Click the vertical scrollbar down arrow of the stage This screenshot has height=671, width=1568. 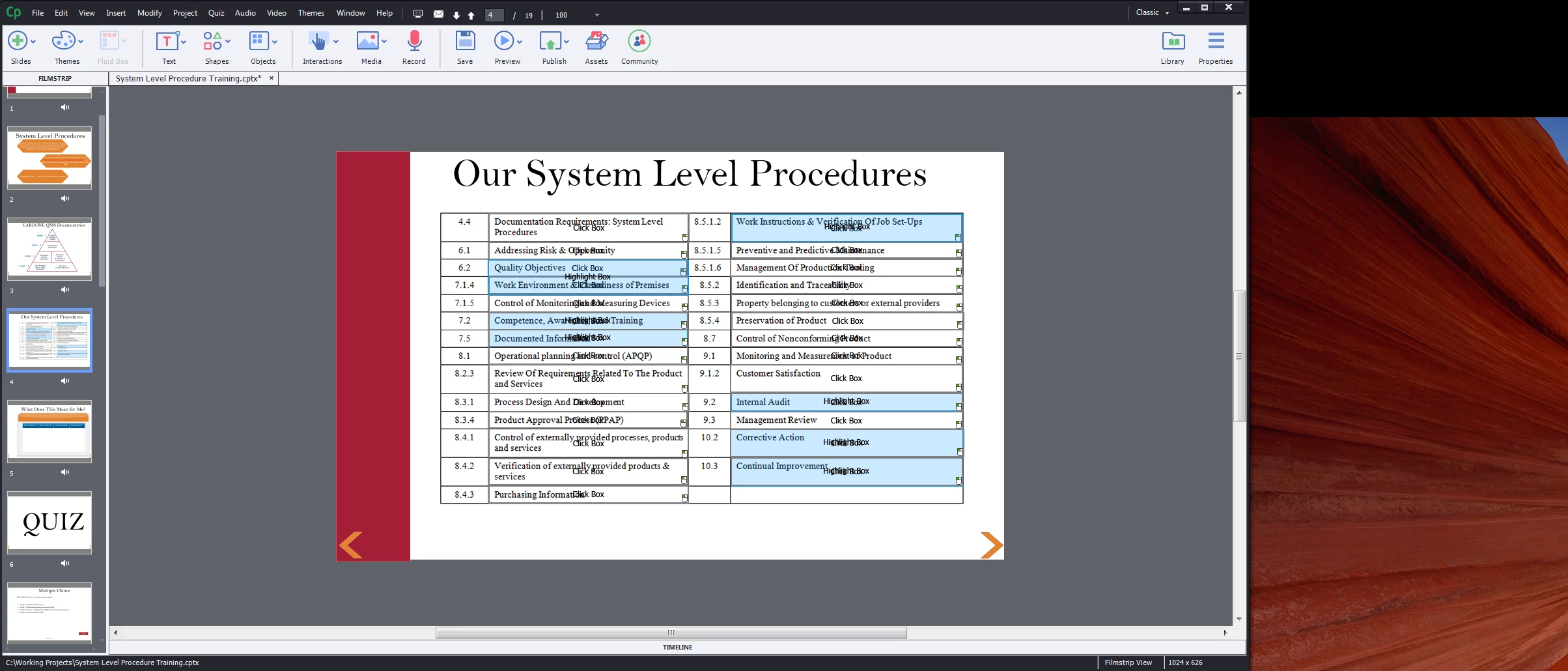point(1239,619)
